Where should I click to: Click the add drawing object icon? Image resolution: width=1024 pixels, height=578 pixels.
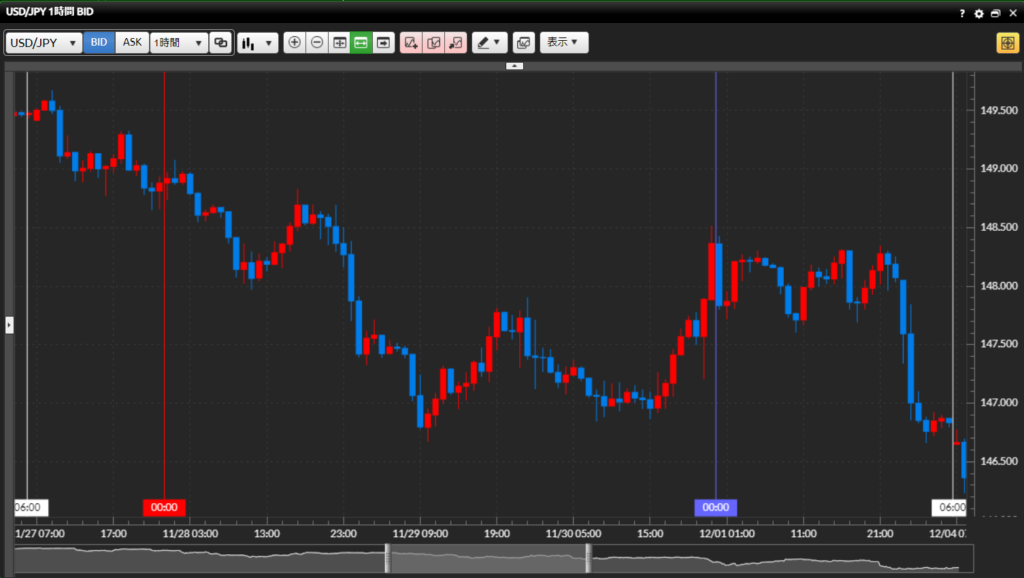click(x=411, y=43)
